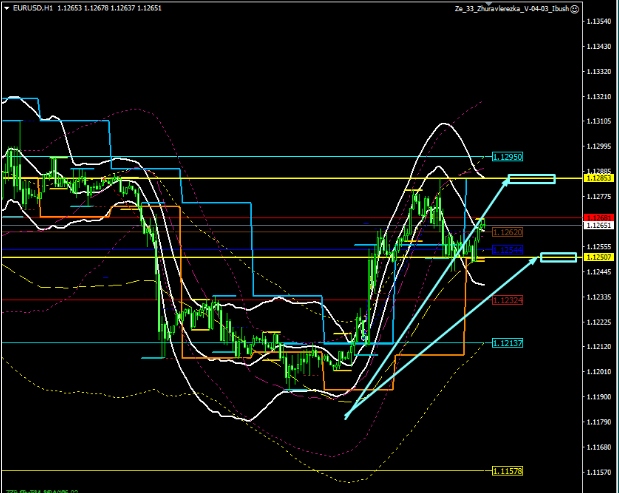
Task: Click the common starting point of cyan arrows
Action: (x=345, y=416)
